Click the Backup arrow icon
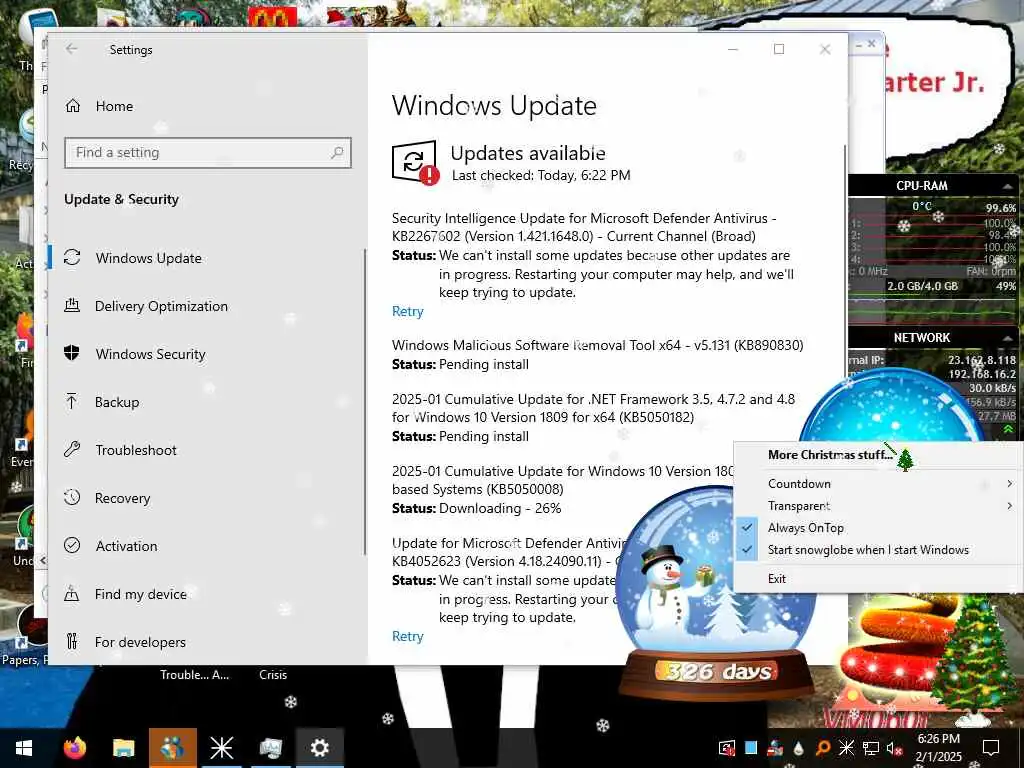The image size is (1024, 768). click(72, 401)
